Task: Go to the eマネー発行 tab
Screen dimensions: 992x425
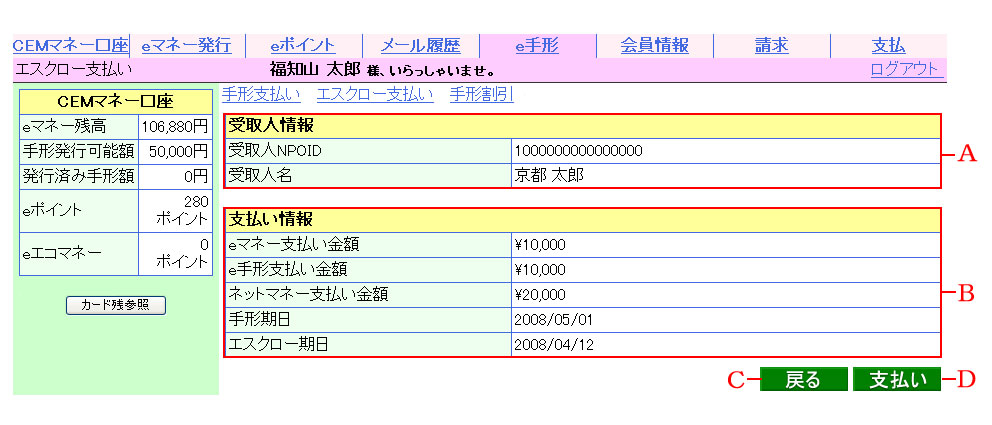Action: point(186,45)
